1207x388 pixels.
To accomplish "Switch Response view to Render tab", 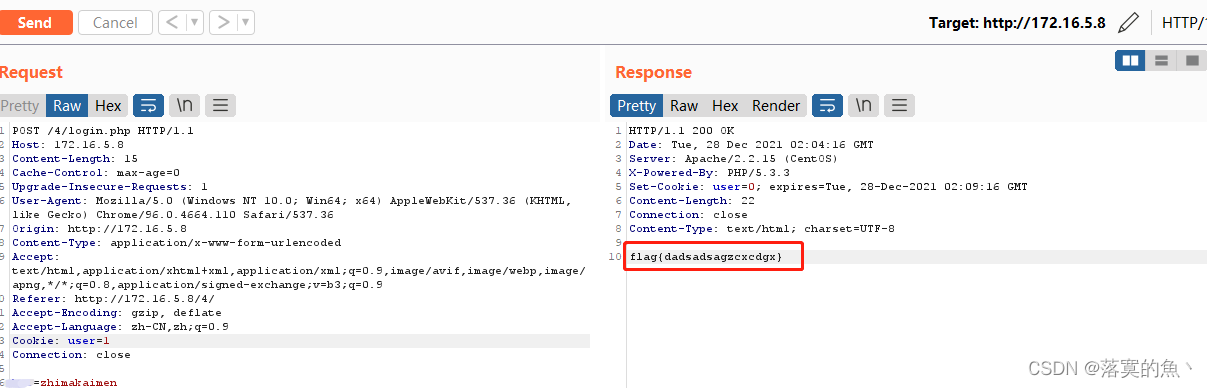I will point(776,105).
